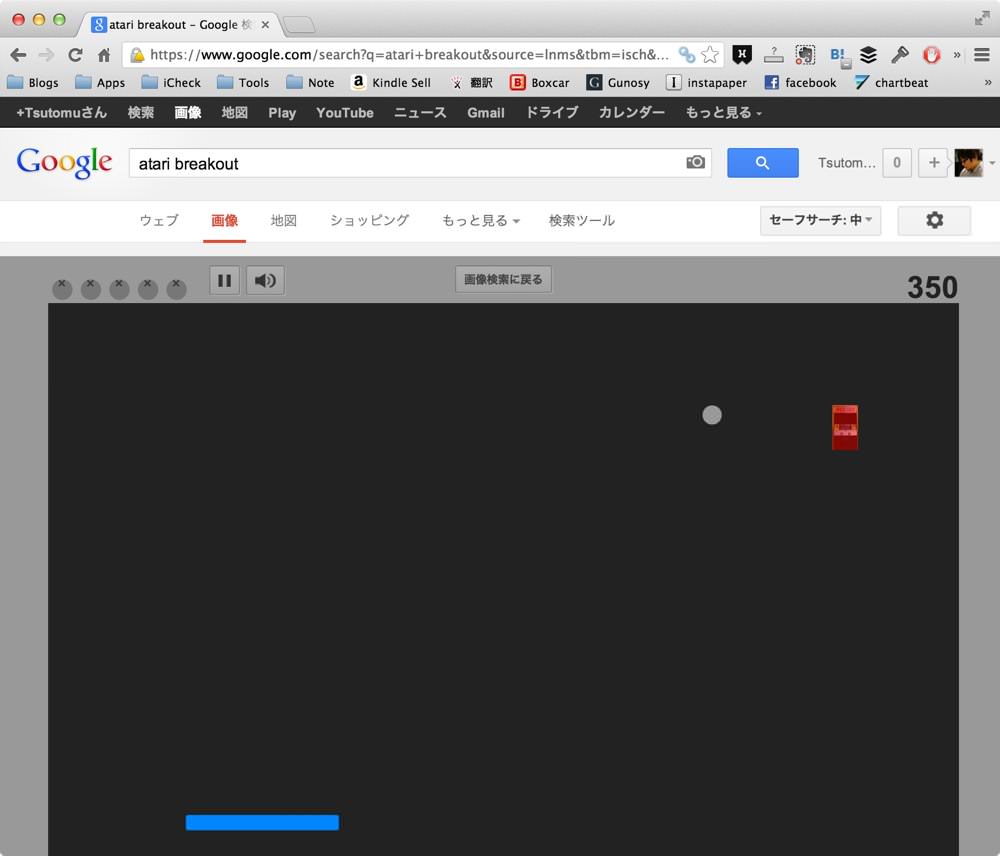This screenshot has height=856, width=1000.
Task: Open the Note bookmark folder
Action: pyautogui.click(x=311, y=82)
